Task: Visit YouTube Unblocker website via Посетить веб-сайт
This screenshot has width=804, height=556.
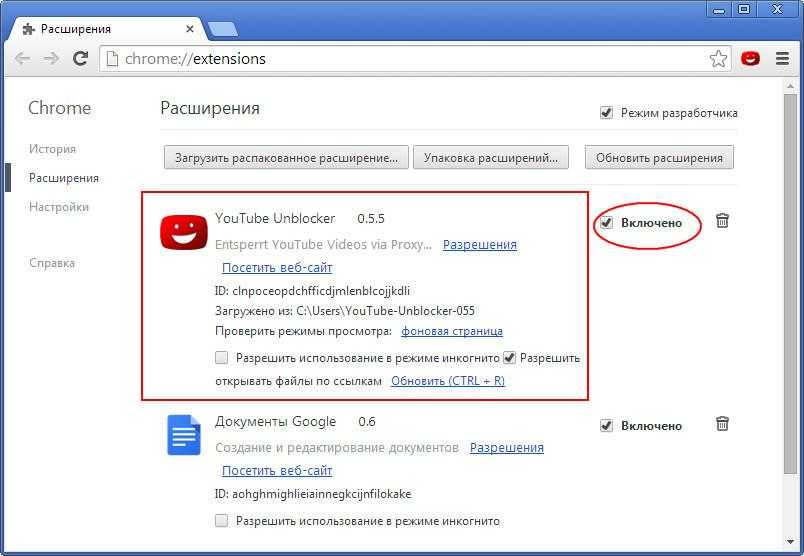Action: pos(277,267)
